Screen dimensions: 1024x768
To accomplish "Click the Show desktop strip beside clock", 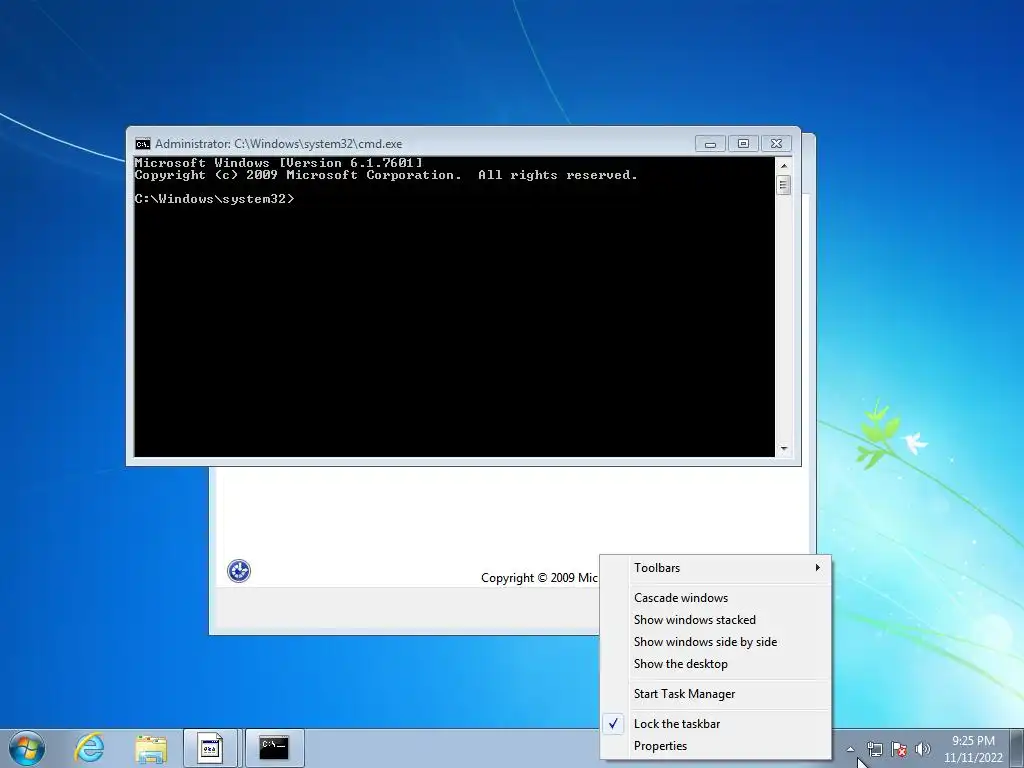I will [x=1017, y=748].
